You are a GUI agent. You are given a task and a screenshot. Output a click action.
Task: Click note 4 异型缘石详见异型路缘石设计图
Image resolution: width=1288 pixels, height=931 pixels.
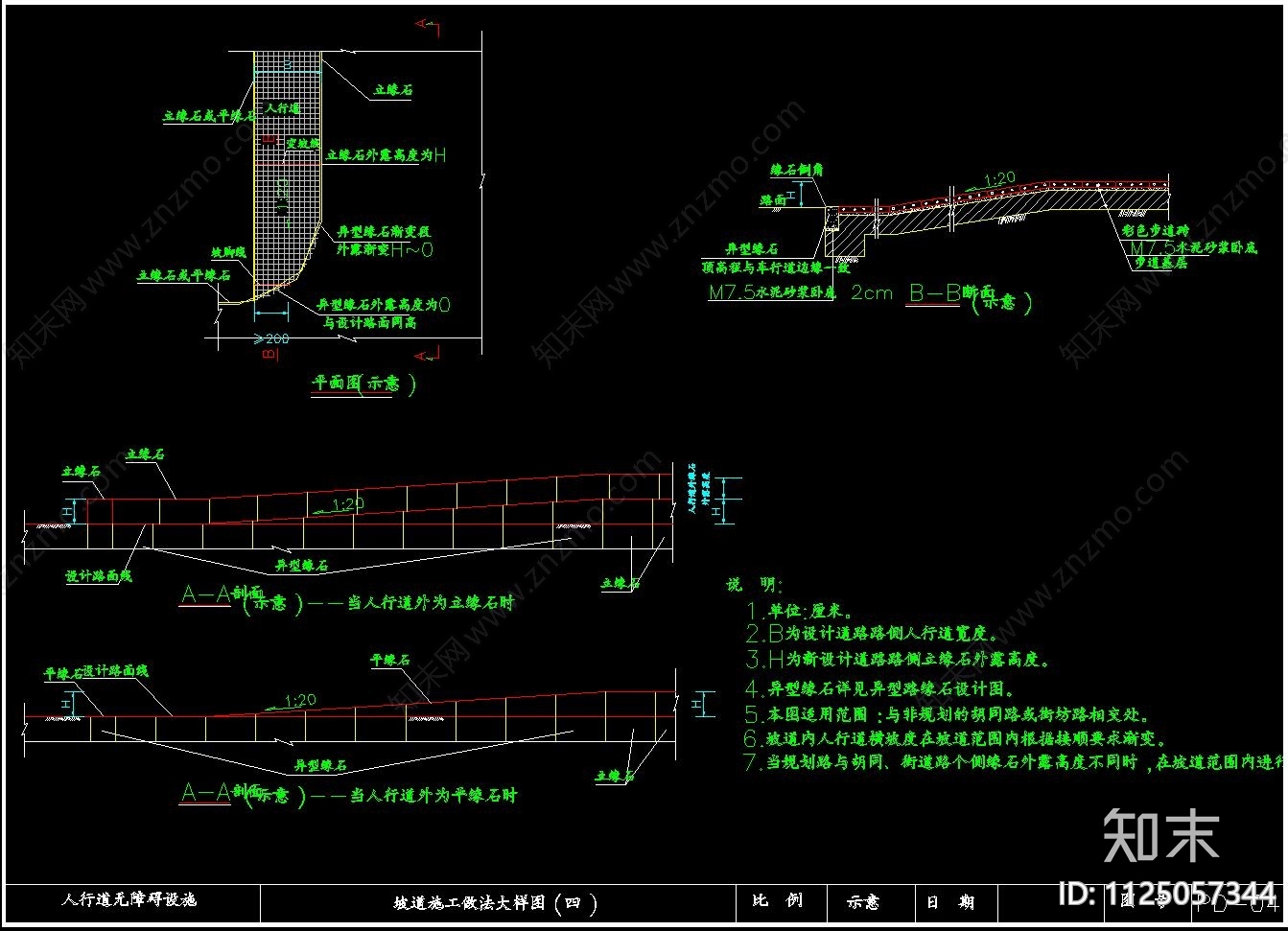[879, 688]
